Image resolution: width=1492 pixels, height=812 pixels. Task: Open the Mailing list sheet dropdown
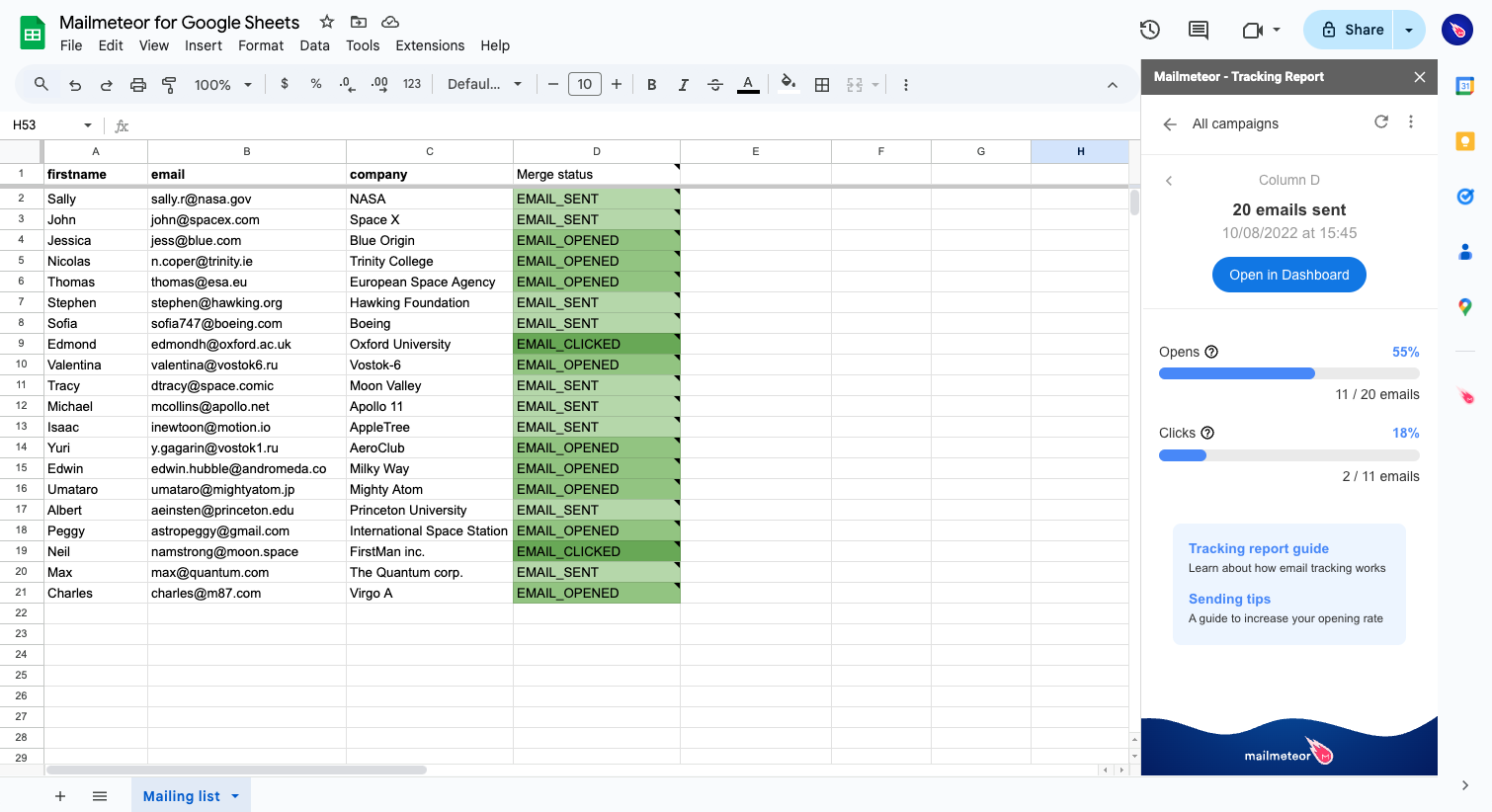click(234, 795)
